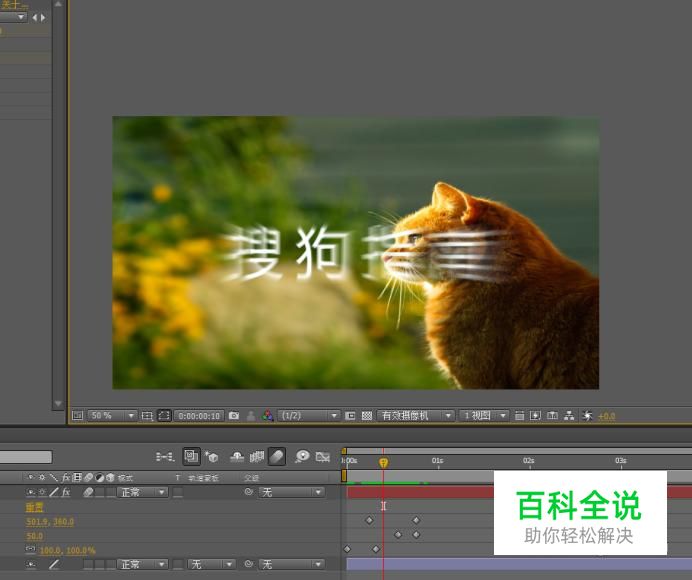This screenshot has width=692, height=580.
Task: Open the Composition Mini-Flowchart icon in timeline
Action: click(165, 456)
